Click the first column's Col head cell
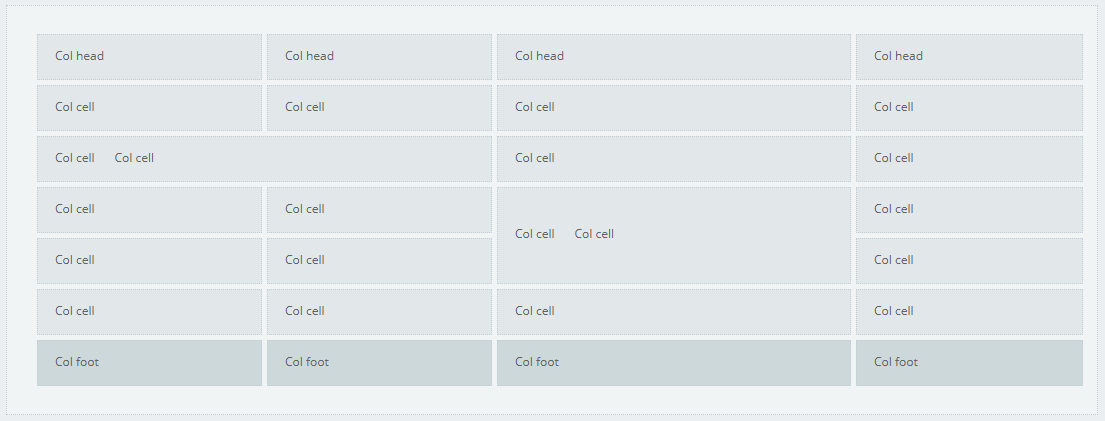The height and width of the screenshot is (421, 1105). [x=149, y=57]
